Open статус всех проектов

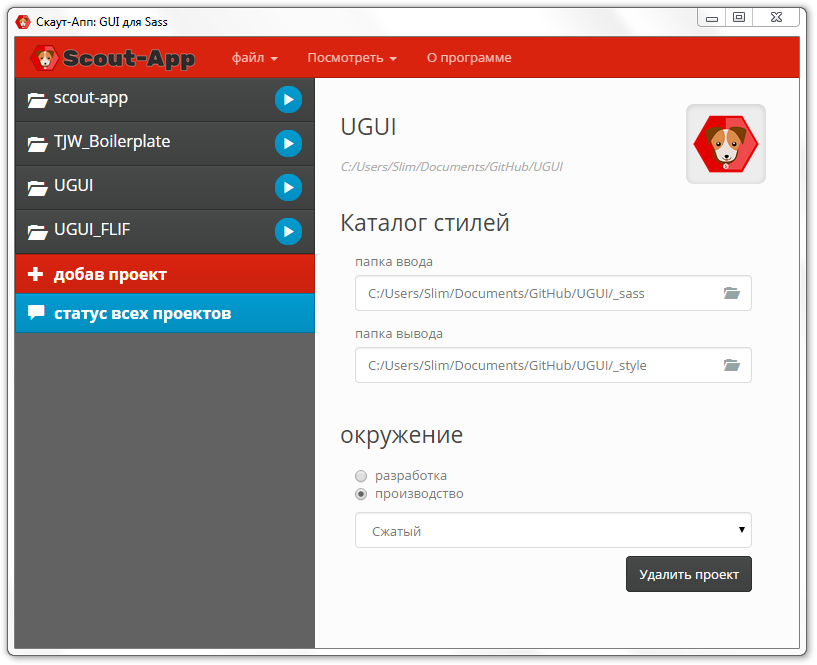point(165,313)
